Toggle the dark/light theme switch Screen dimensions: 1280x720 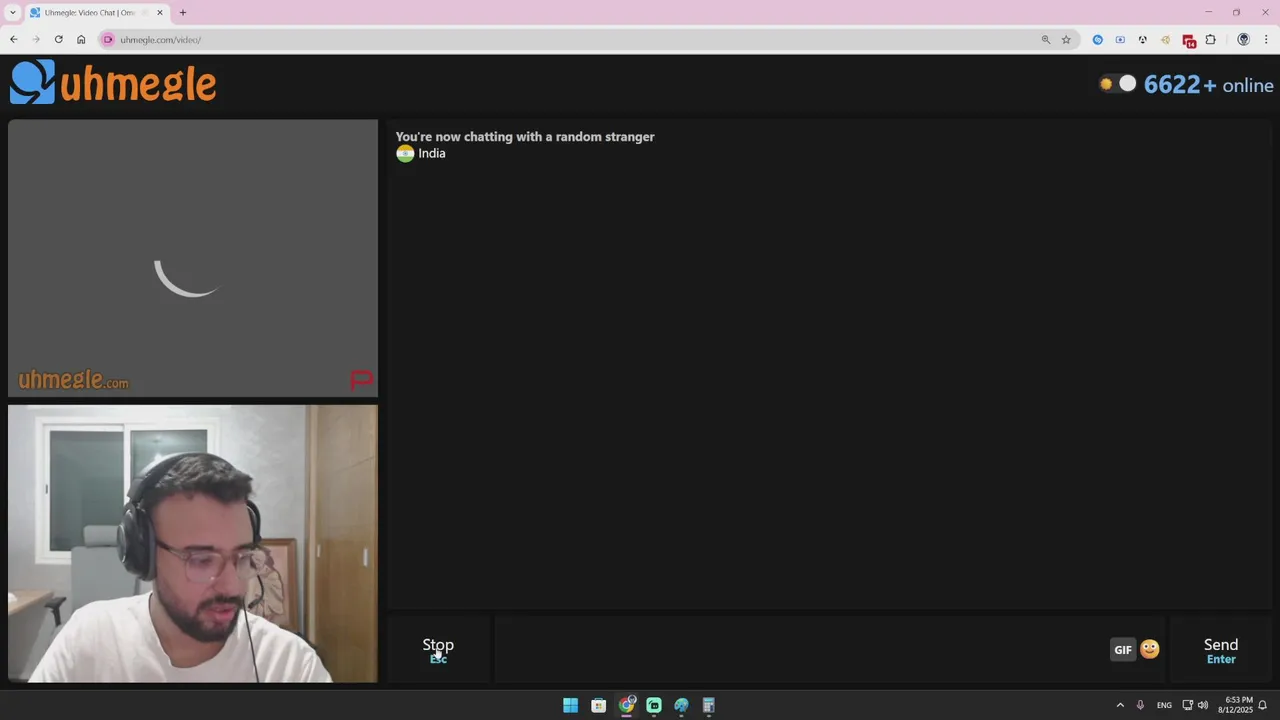tap(1117, 84)
